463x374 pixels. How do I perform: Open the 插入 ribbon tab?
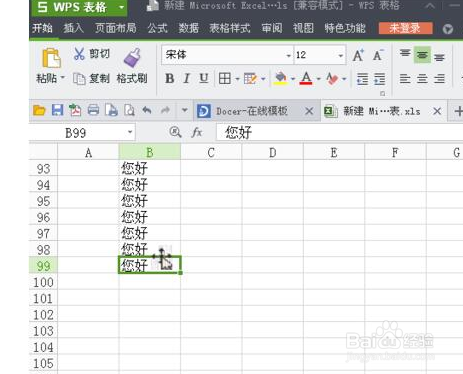pos(73,28)
